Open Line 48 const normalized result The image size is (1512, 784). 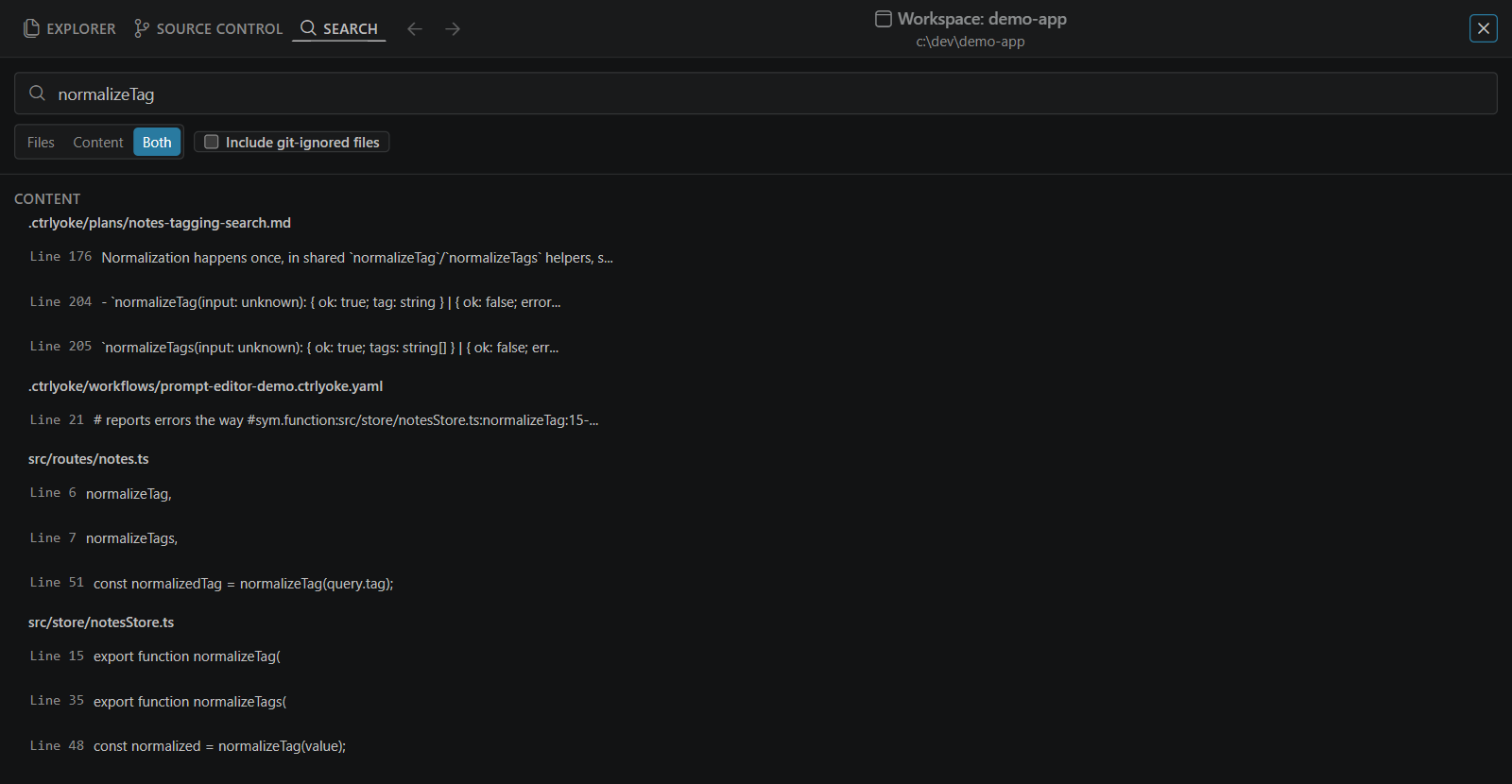coord(187,746)
